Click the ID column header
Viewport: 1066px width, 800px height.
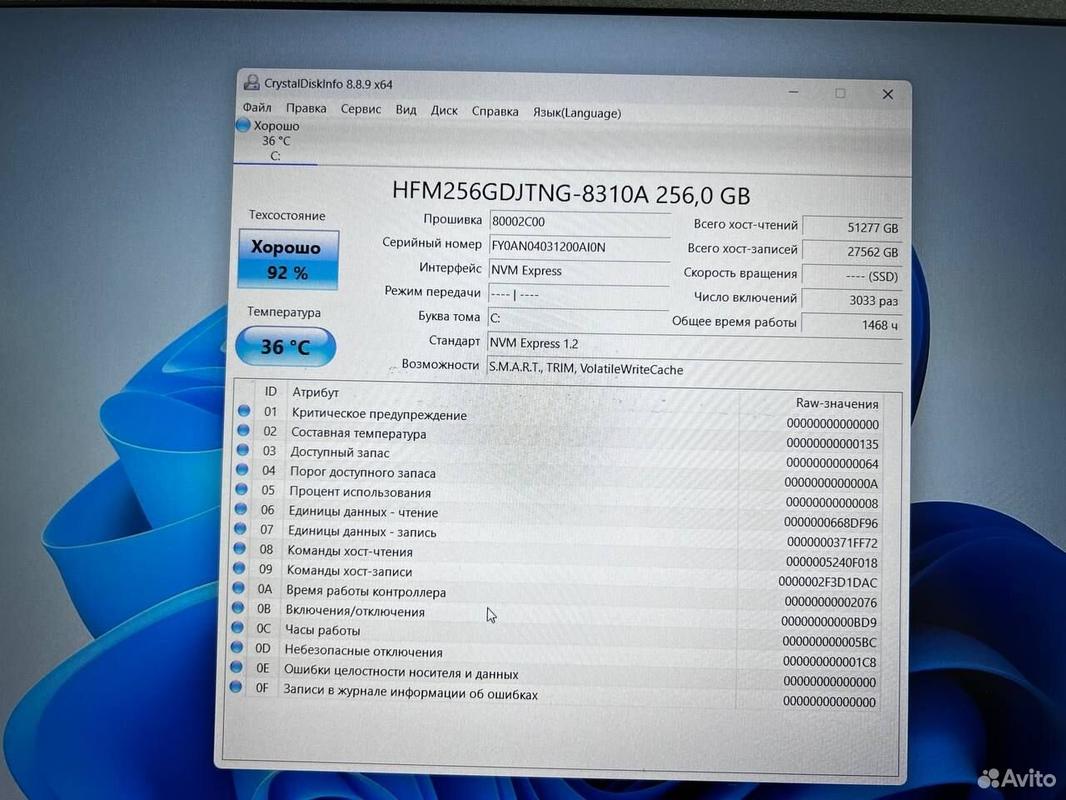tap(271, 392)
